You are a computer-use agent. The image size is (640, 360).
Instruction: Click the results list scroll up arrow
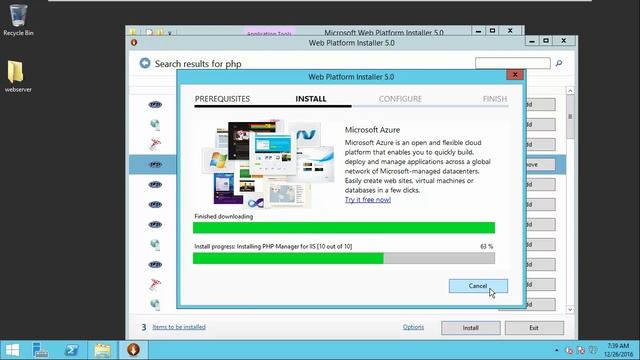pos(570,91)
